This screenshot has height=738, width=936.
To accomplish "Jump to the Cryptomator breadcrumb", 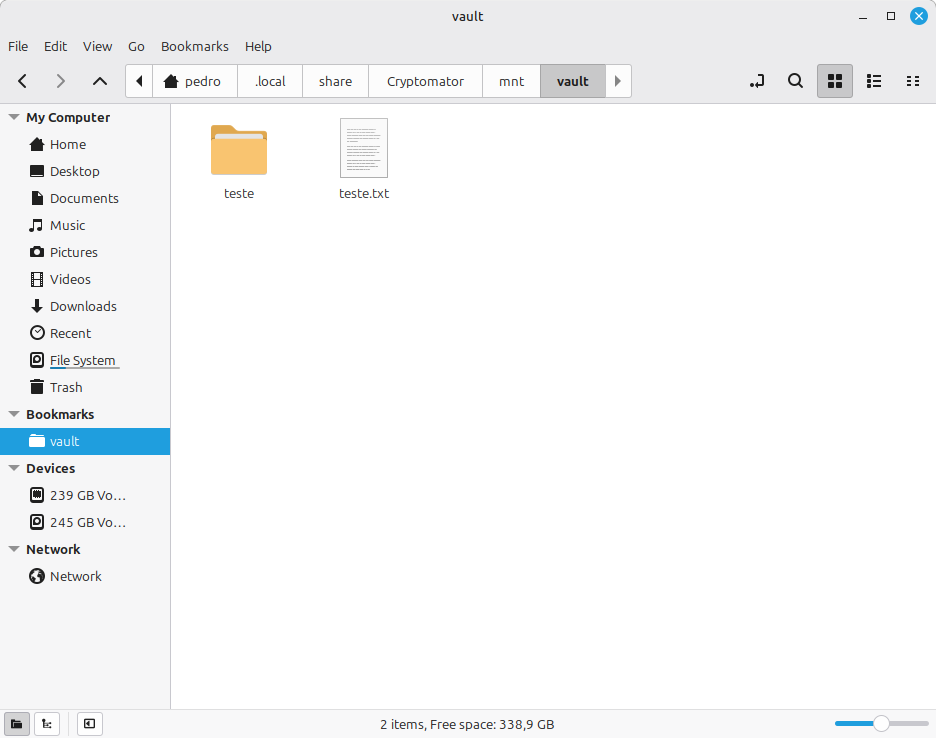I will [x=425, y=81].
